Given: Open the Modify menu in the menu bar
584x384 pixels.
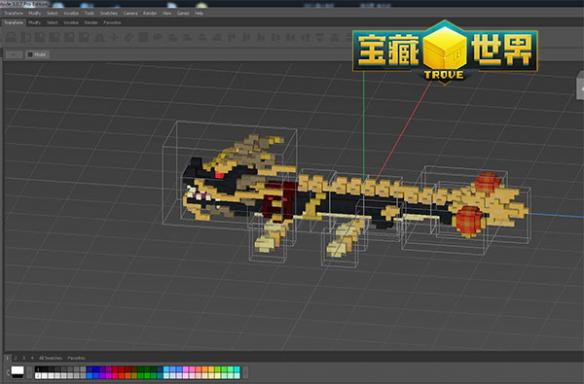Looking at the screenshot, I should (34, 13).
